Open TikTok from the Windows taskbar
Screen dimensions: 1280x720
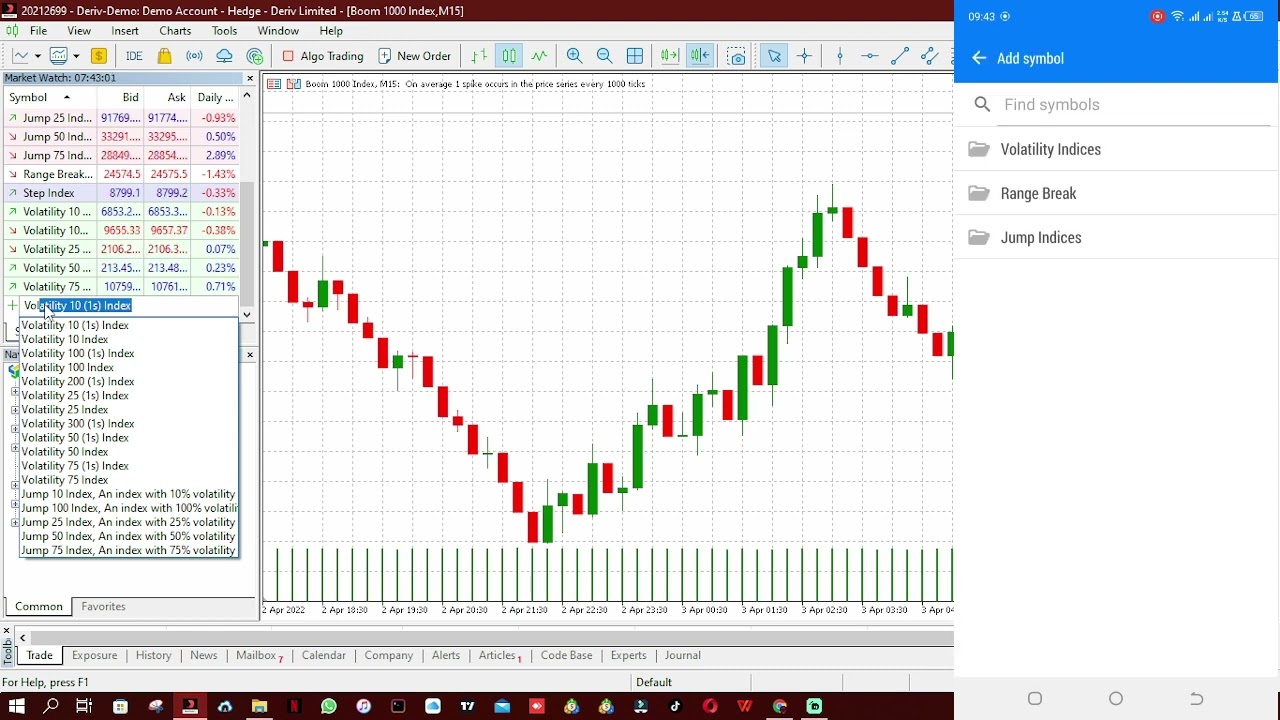click(675, 706)
